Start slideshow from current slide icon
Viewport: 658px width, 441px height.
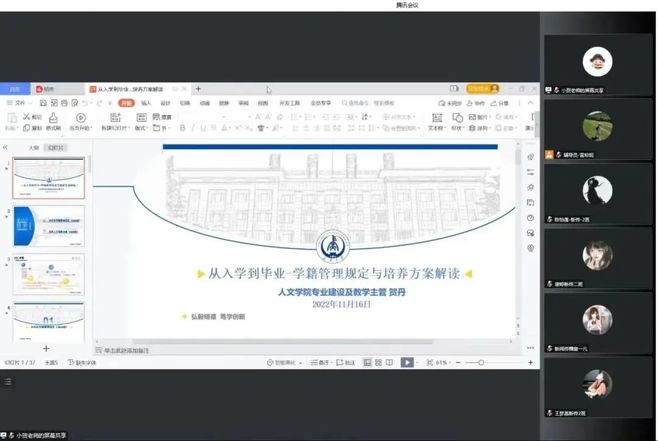tap(81, 117)
